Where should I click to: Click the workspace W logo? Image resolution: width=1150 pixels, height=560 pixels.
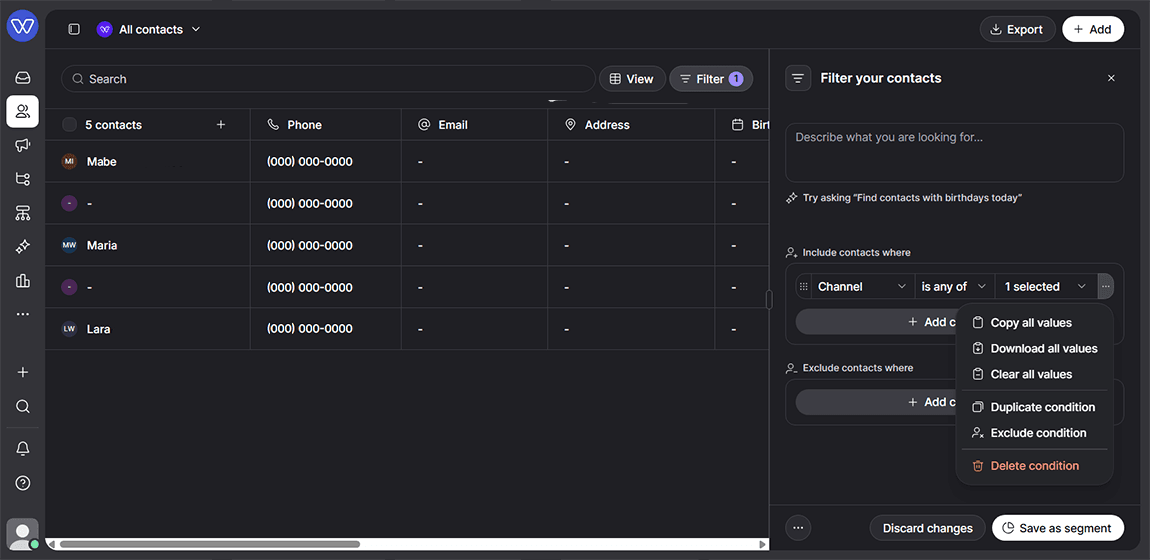(23, 26)
